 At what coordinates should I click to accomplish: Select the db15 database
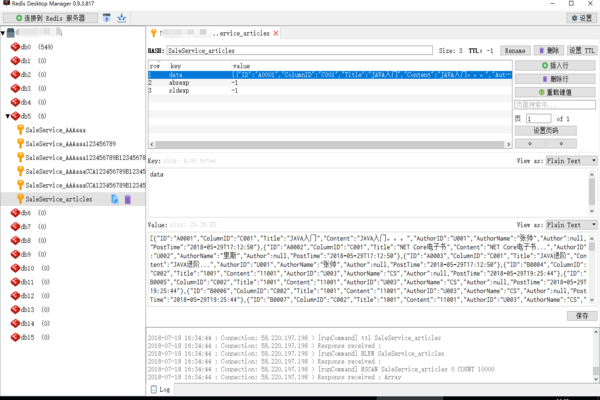point(30,337)
